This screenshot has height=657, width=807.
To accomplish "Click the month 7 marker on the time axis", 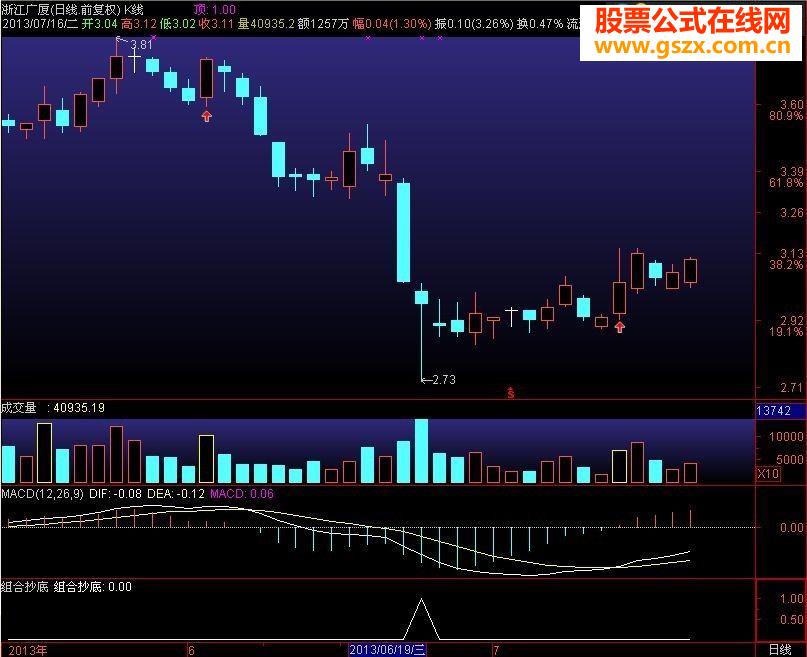I will pos(496,650).
